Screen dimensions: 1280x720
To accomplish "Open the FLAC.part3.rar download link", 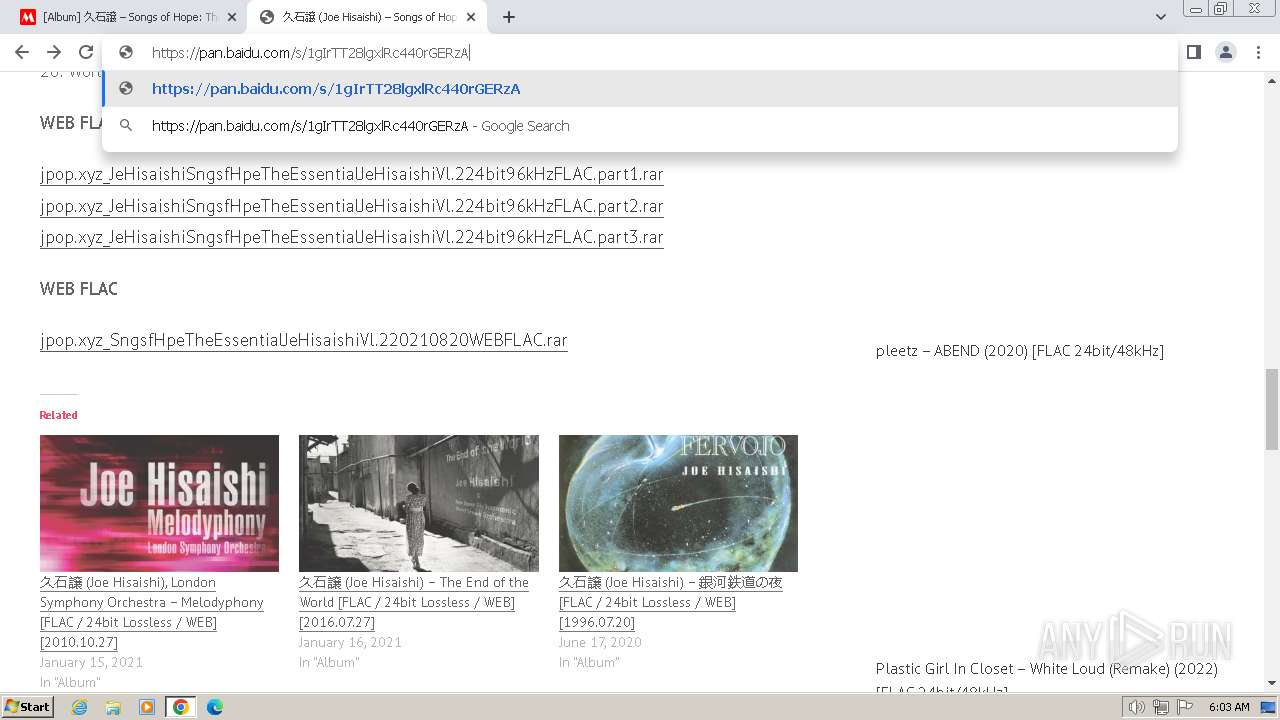I will pyautogui.click(x=352, y=237).
